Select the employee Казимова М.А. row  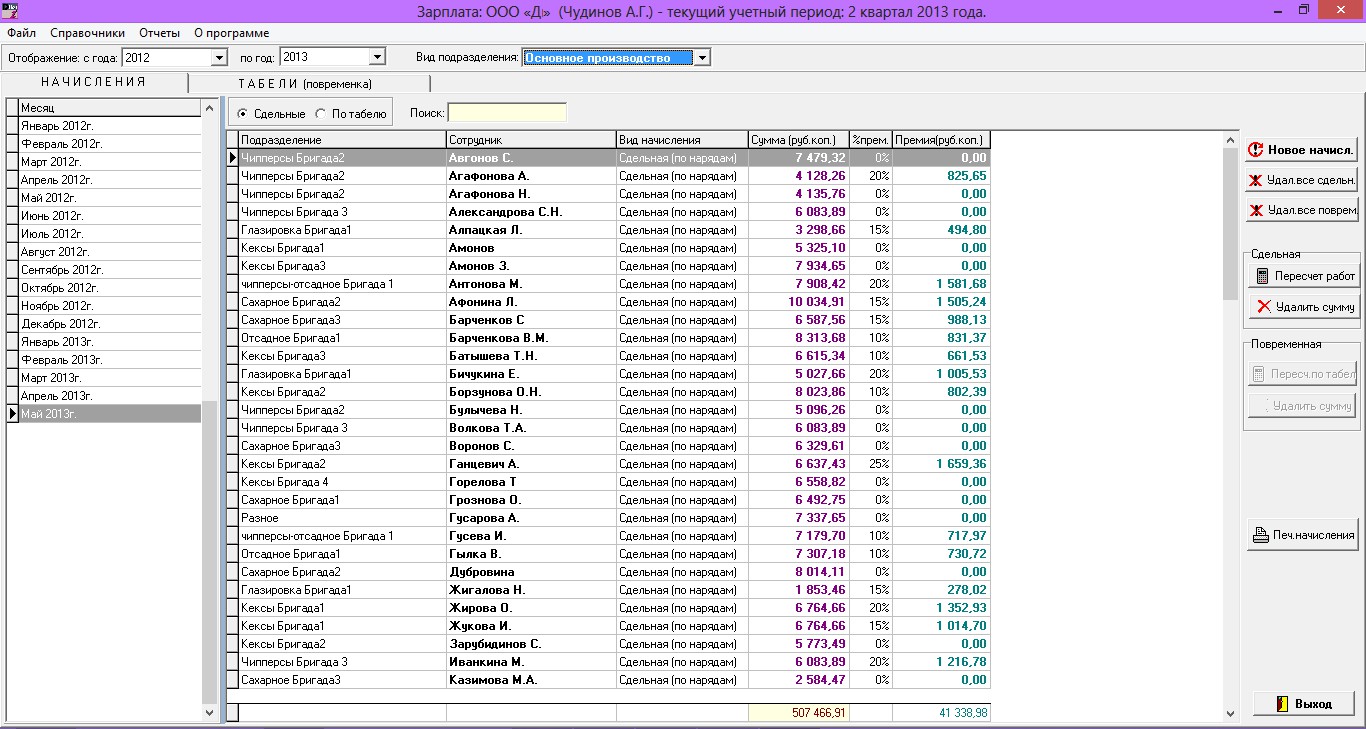pyautogui.click(x=609, y=680)
